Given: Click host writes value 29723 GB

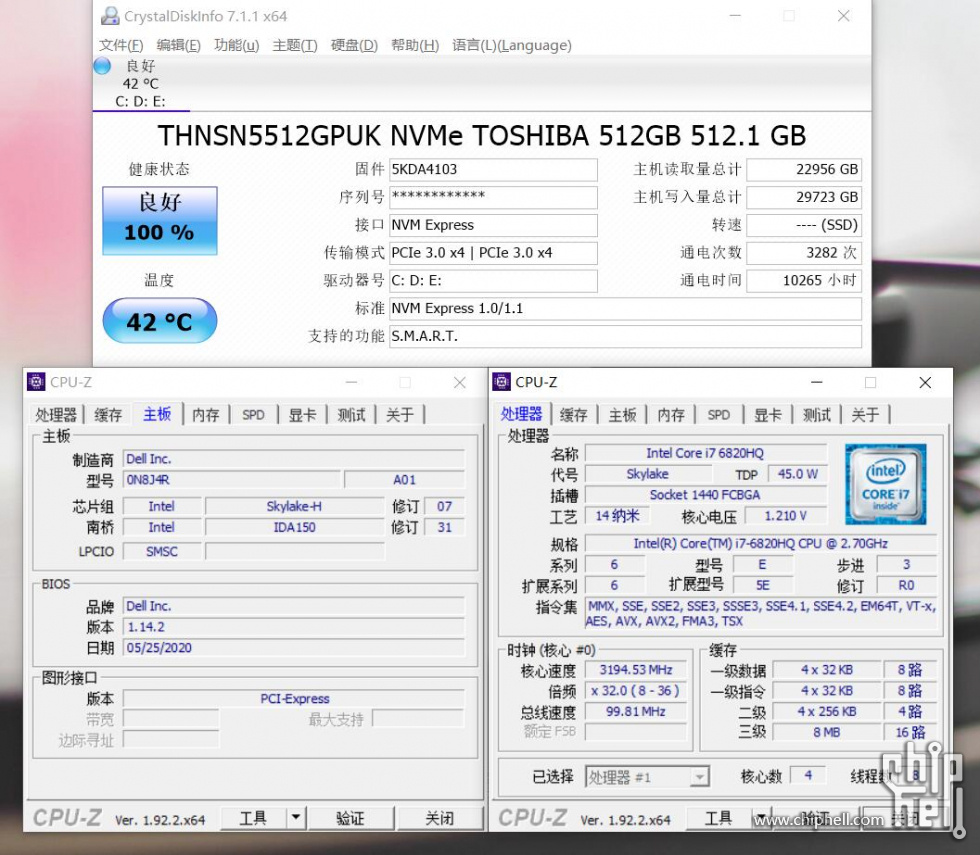Looking at the screenshot, I should 804,197.
